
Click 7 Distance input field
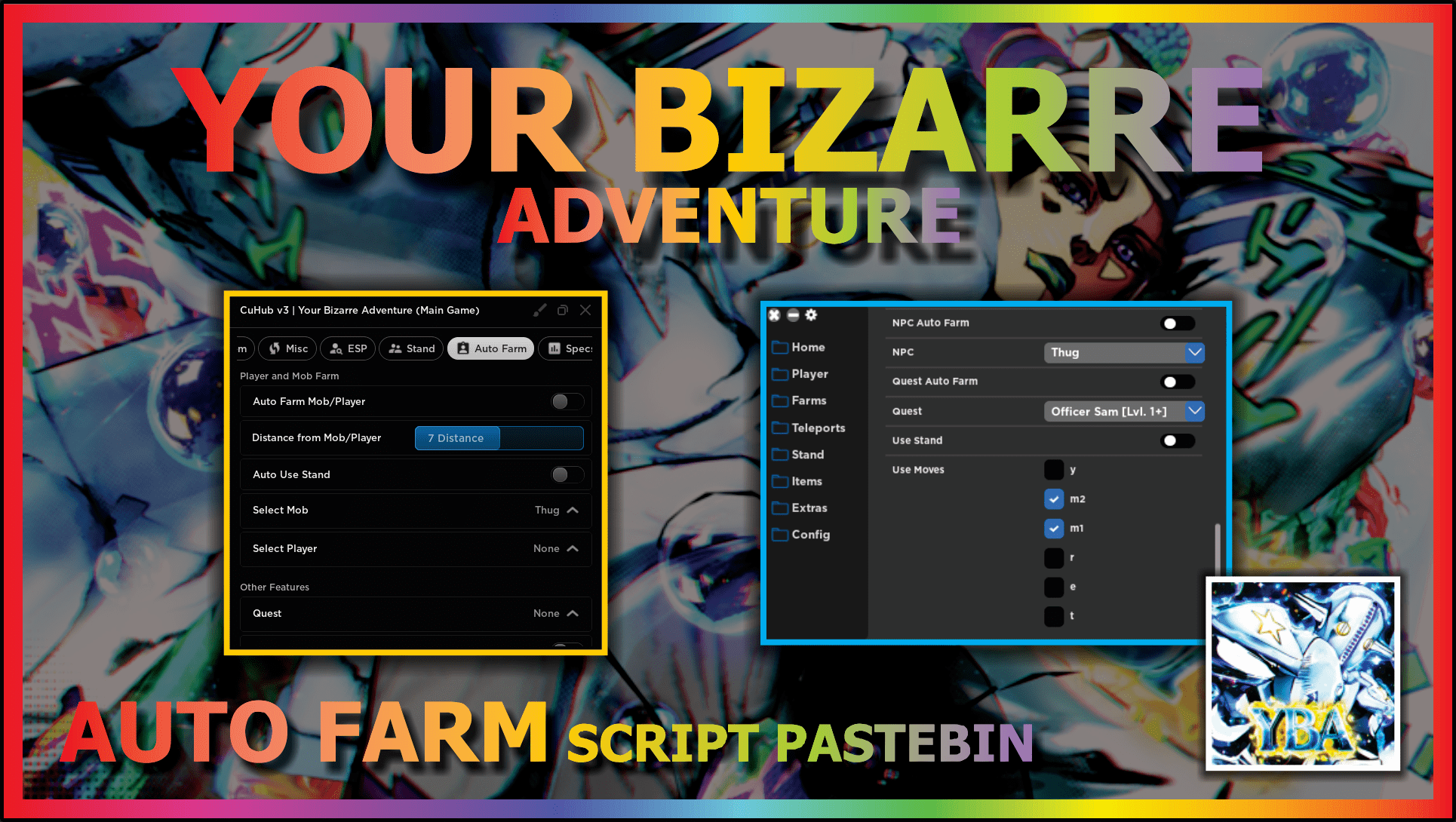point(455,437)
